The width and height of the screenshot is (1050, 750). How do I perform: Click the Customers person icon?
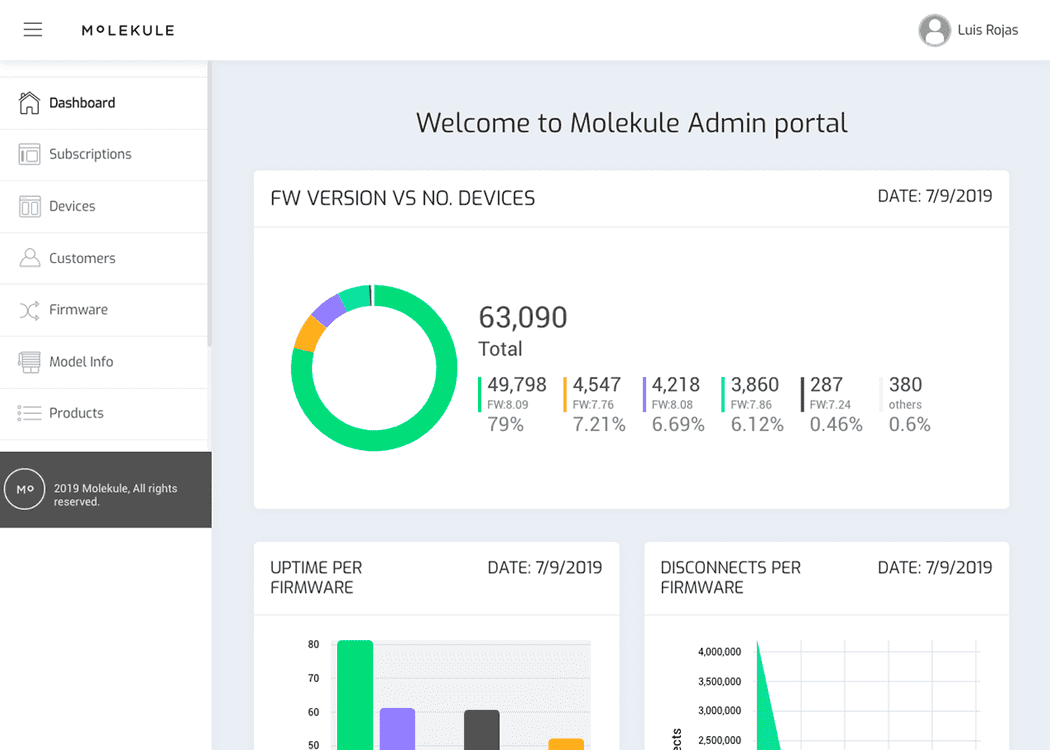(29, 258)
